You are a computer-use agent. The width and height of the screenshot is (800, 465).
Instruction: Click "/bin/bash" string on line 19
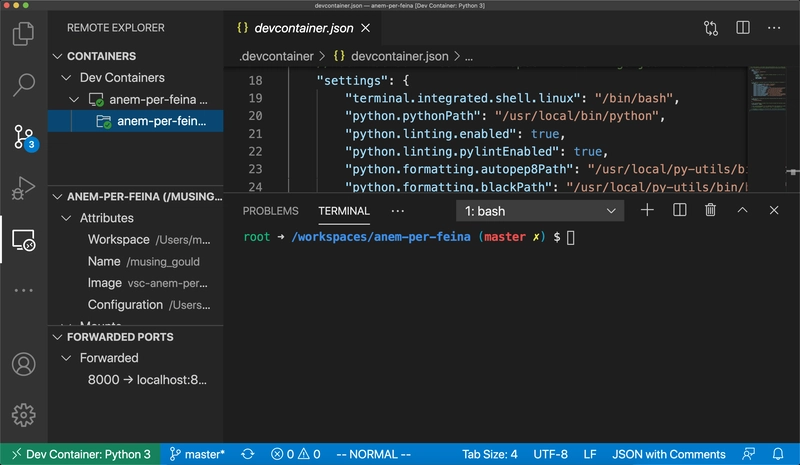(x=634, y=98)
